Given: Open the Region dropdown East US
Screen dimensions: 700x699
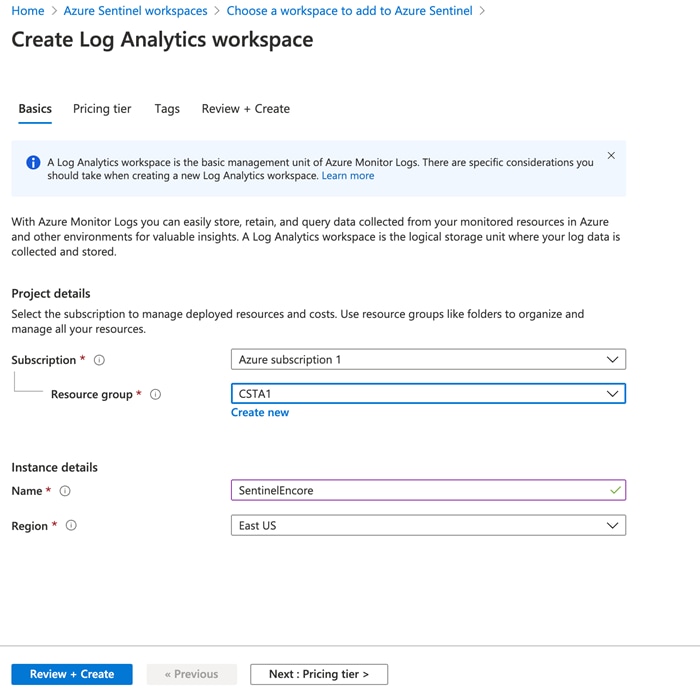Looking at the screenshot, I should [428, 525].
